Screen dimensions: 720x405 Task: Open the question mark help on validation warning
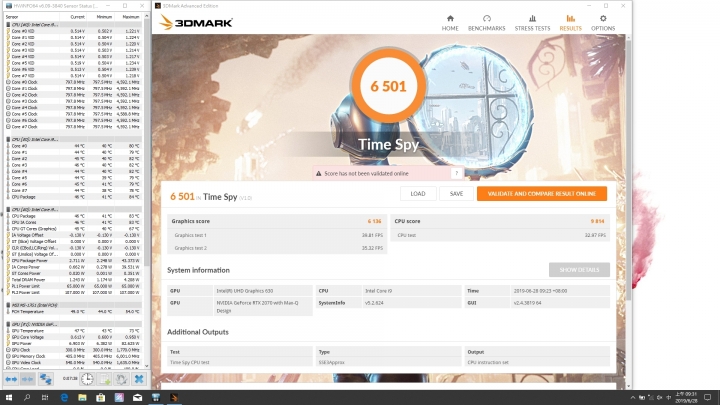coord(456,174)
